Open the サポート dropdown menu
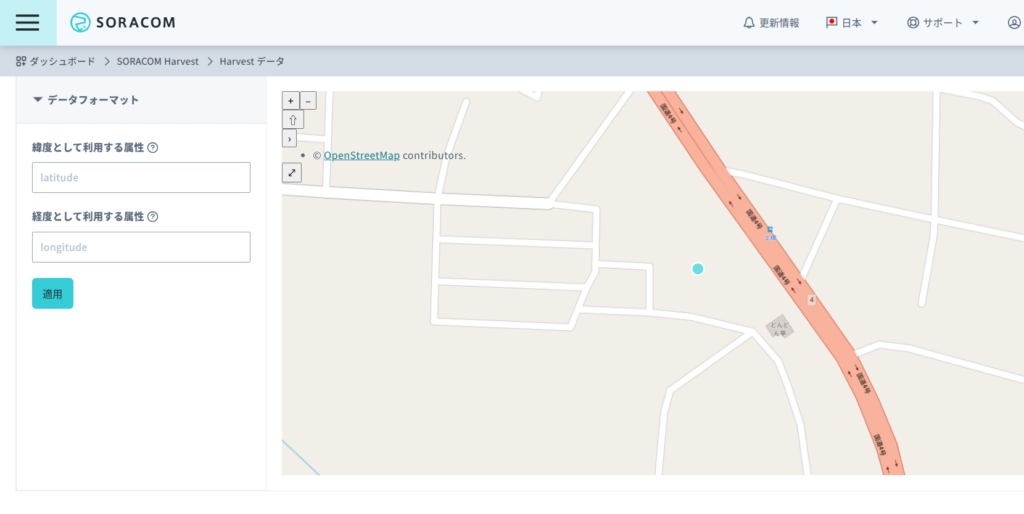 click(942, 23)
